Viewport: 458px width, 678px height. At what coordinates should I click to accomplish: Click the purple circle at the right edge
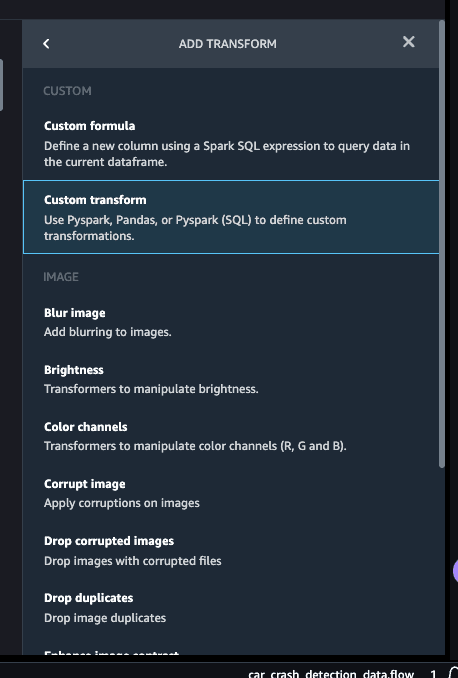(x=455, y=571)
